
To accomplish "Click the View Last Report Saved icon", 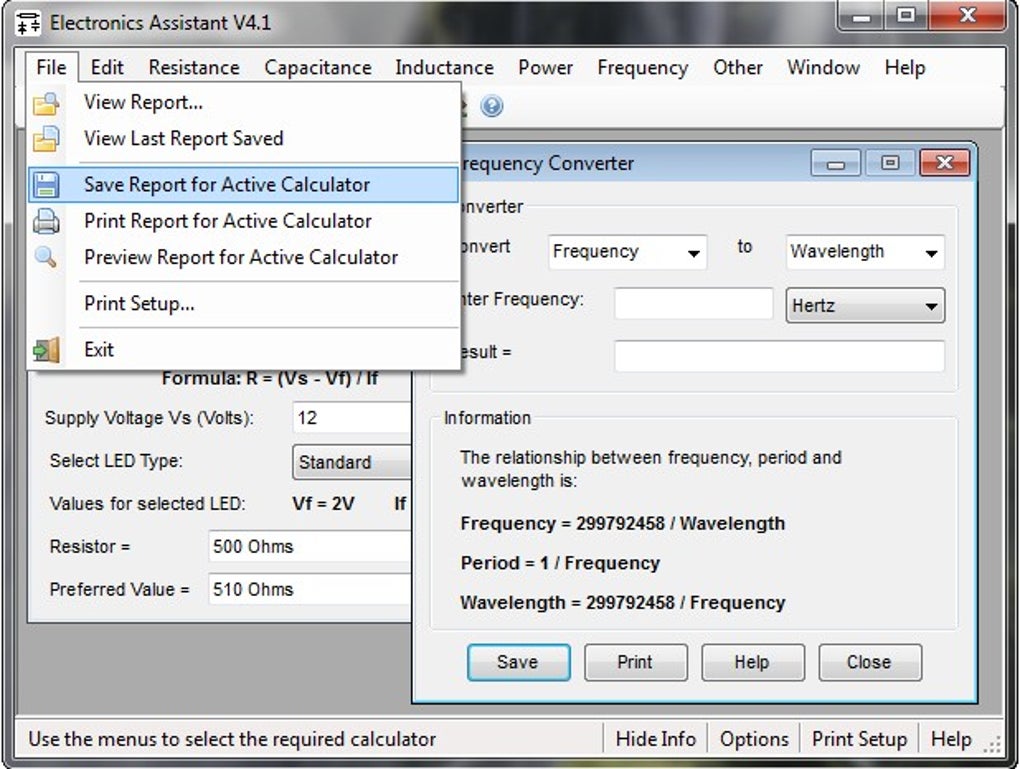I will 46,139.
